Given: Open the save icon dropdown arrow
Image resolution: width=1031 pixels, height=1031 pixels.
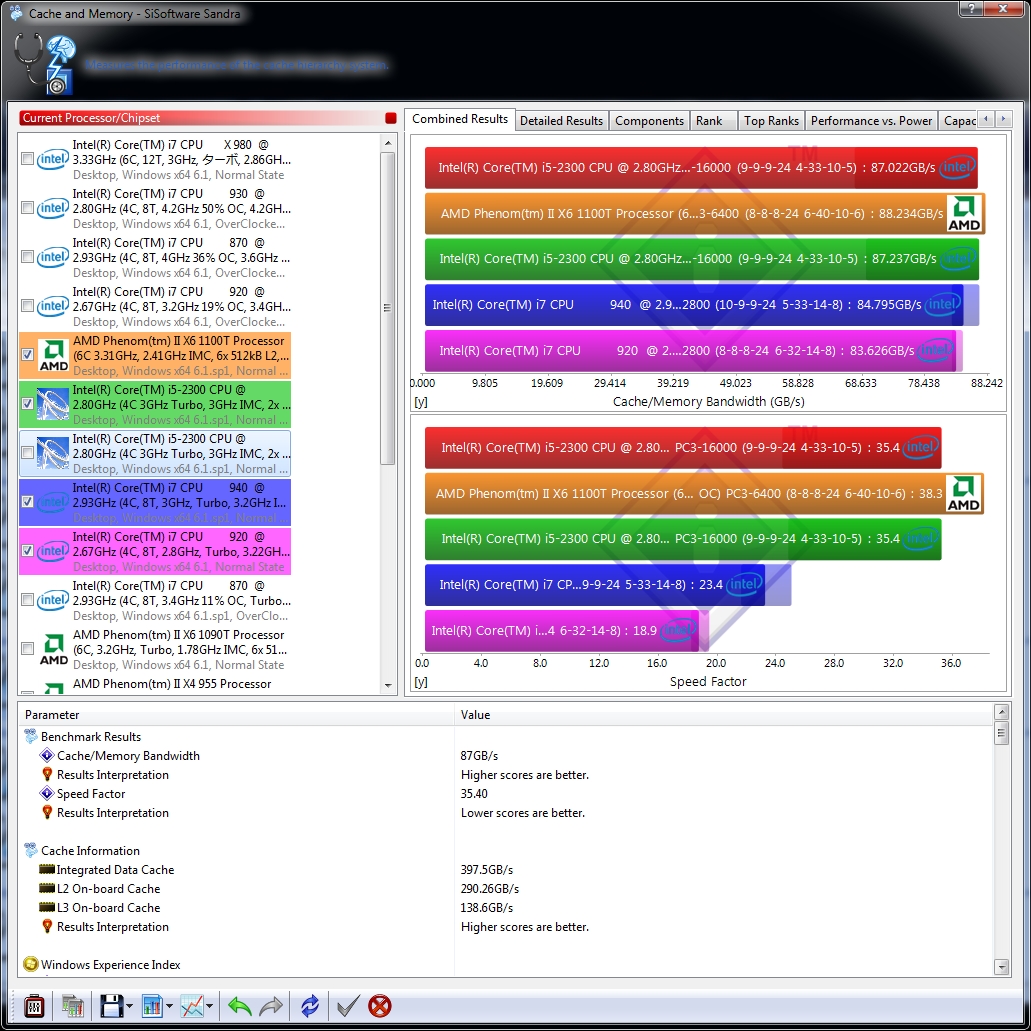Looking at the screenshot, I should (x=129, y=1007).
